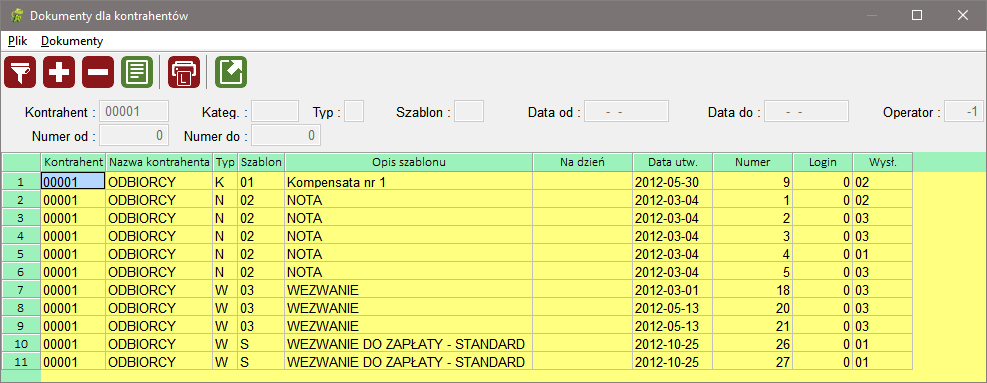987x383 pixels.
Task: Sort by Data utw. column header
Action: (673, 162)
